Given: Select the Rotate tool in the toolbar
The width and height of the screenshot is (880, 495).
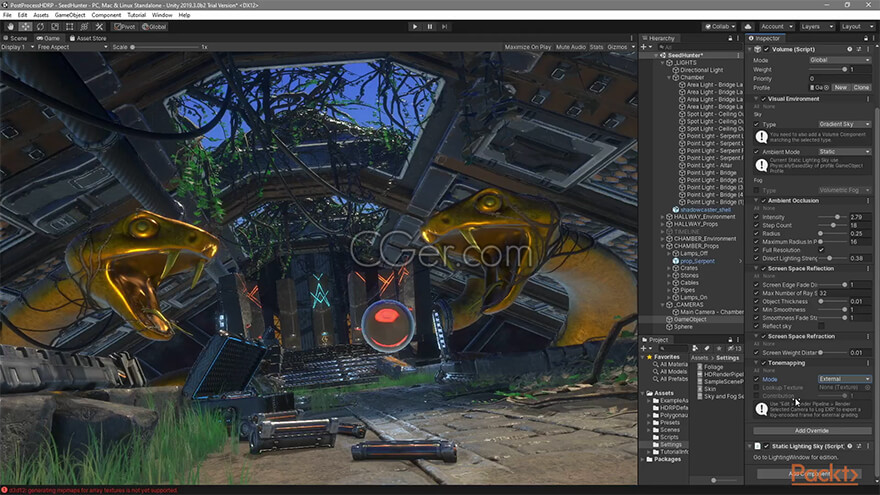Looking at the screenshot, I should pos(40,26).
